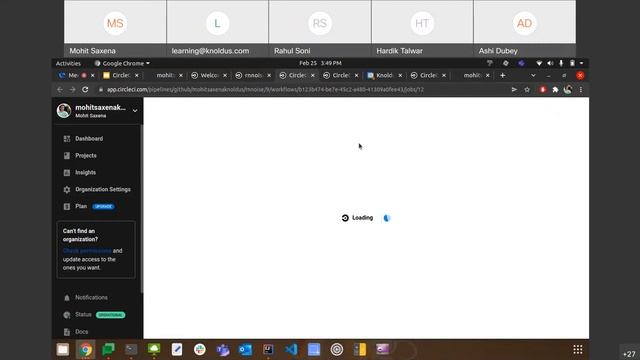This screenshot has width=640, height=360.
Task: Open Insights in the CircleCI sidebar
Action: (x=85, y=173)
